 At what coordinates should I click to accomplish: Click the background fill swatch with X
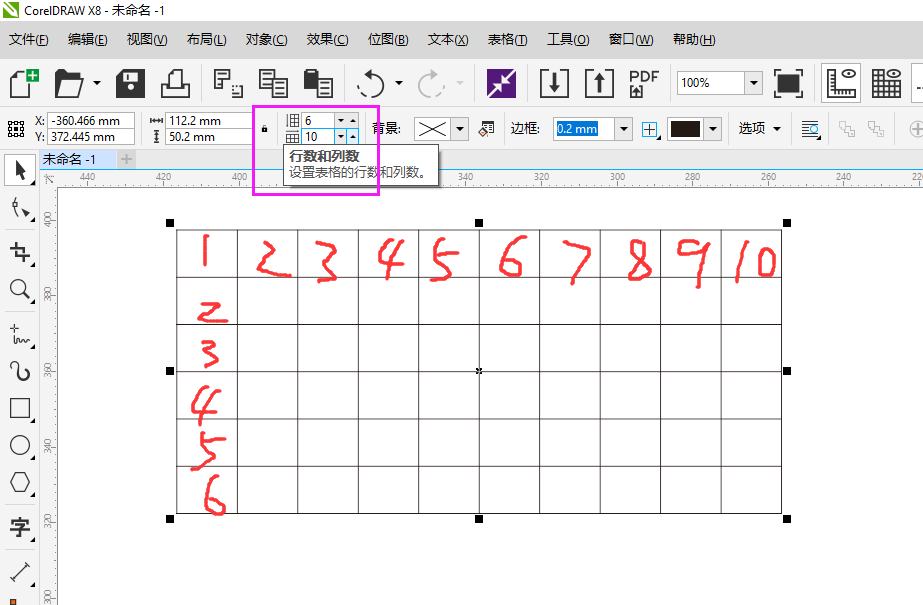(x=432, y=129)
